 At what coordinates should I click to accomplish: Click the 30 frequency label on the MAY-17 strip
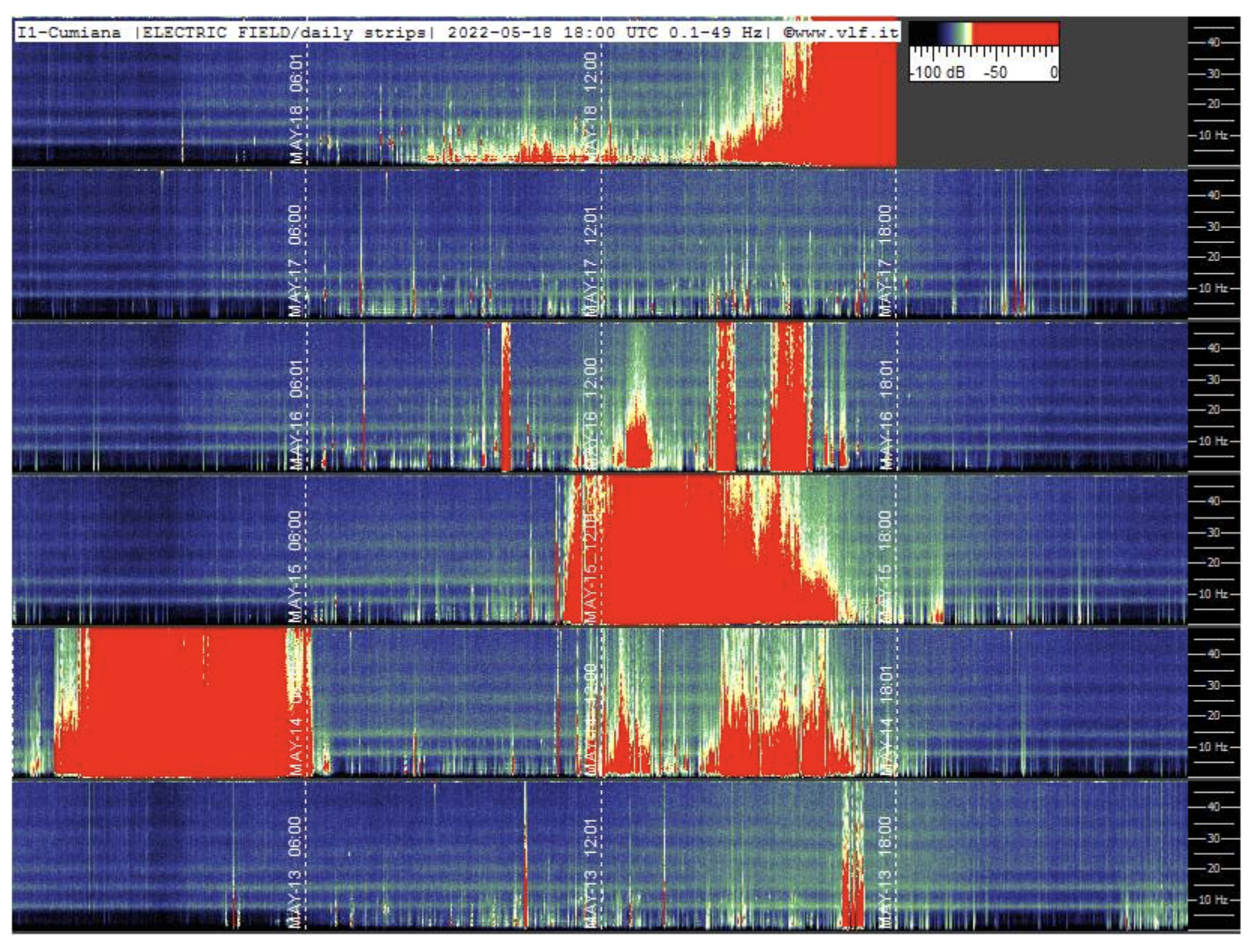click(1213, 227)
